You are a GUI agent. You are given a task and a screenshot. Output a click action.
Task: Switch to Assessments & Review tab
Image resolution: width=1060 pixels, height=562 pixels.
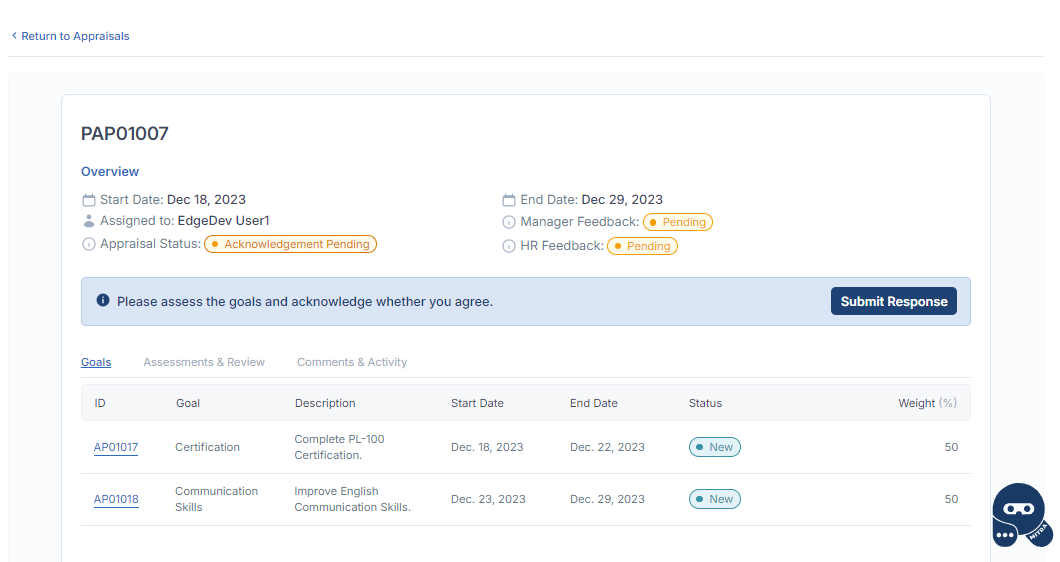pyautogui.click(x=204, y=362)
